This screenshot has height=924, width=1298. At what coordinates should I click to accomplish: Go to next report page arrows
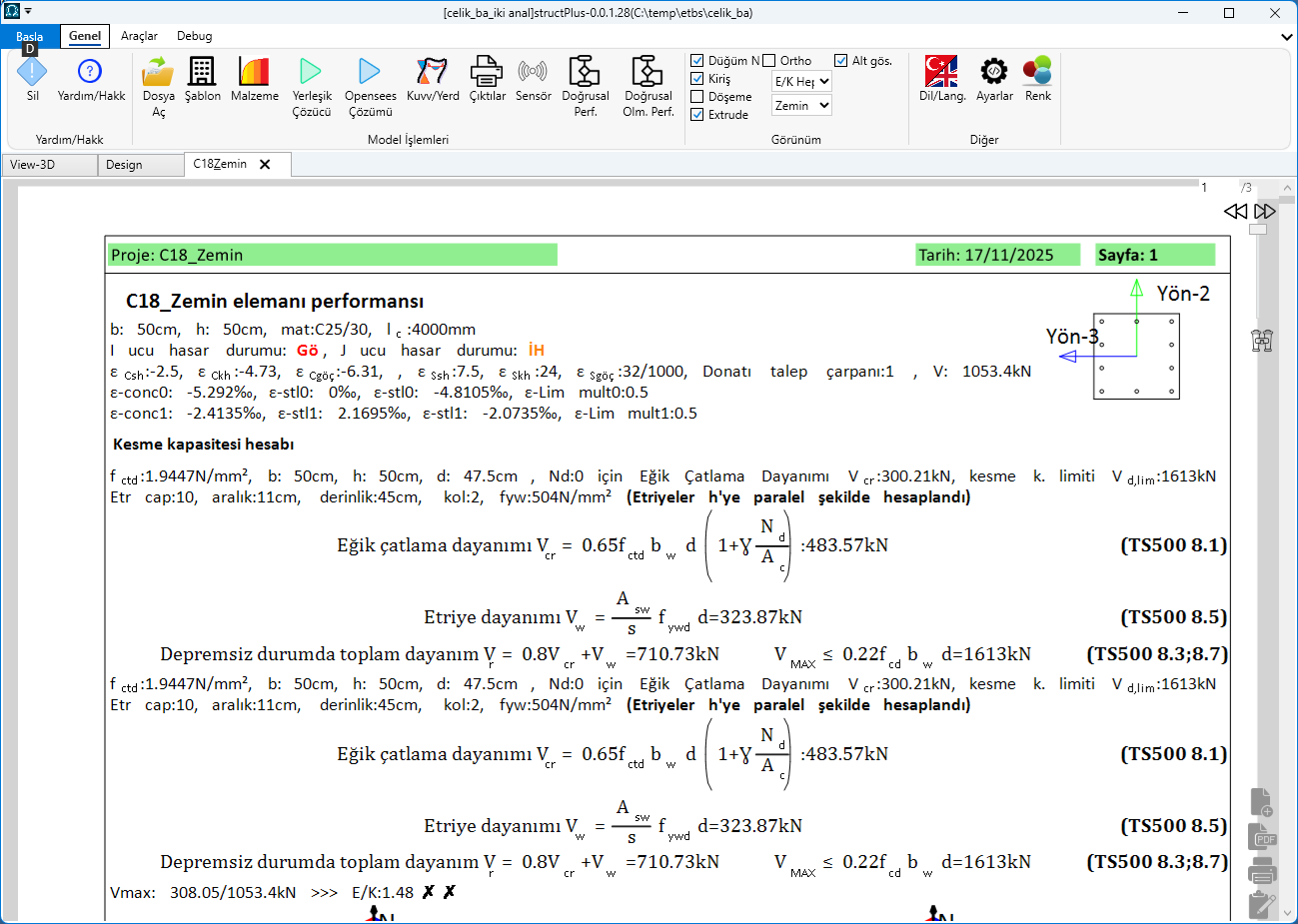(x=1265, y=211)
